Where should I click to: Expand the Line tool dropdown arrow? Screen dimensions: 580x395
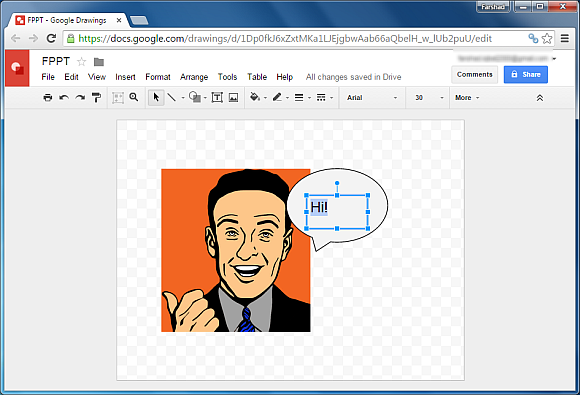point(183,98)
